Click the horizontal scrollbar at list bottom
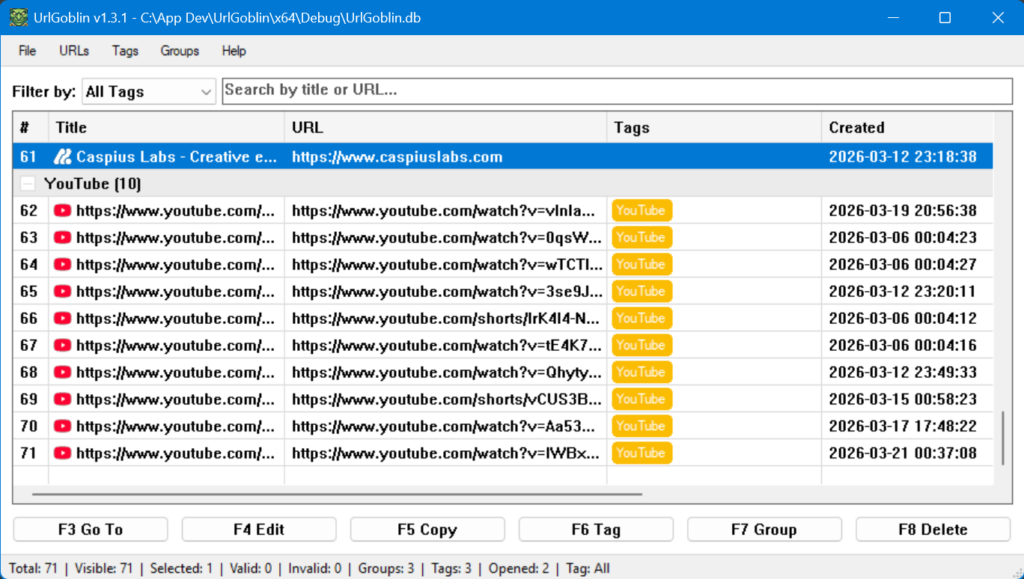The height and width of the screenshot is (579, 1024). pyautogui.click(x=336, y=494)
